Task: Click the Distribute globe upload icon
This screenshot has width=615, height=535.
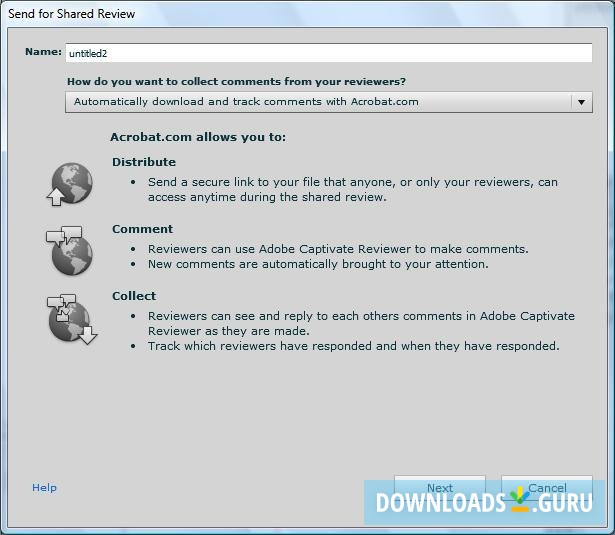Action: (70, 184)
